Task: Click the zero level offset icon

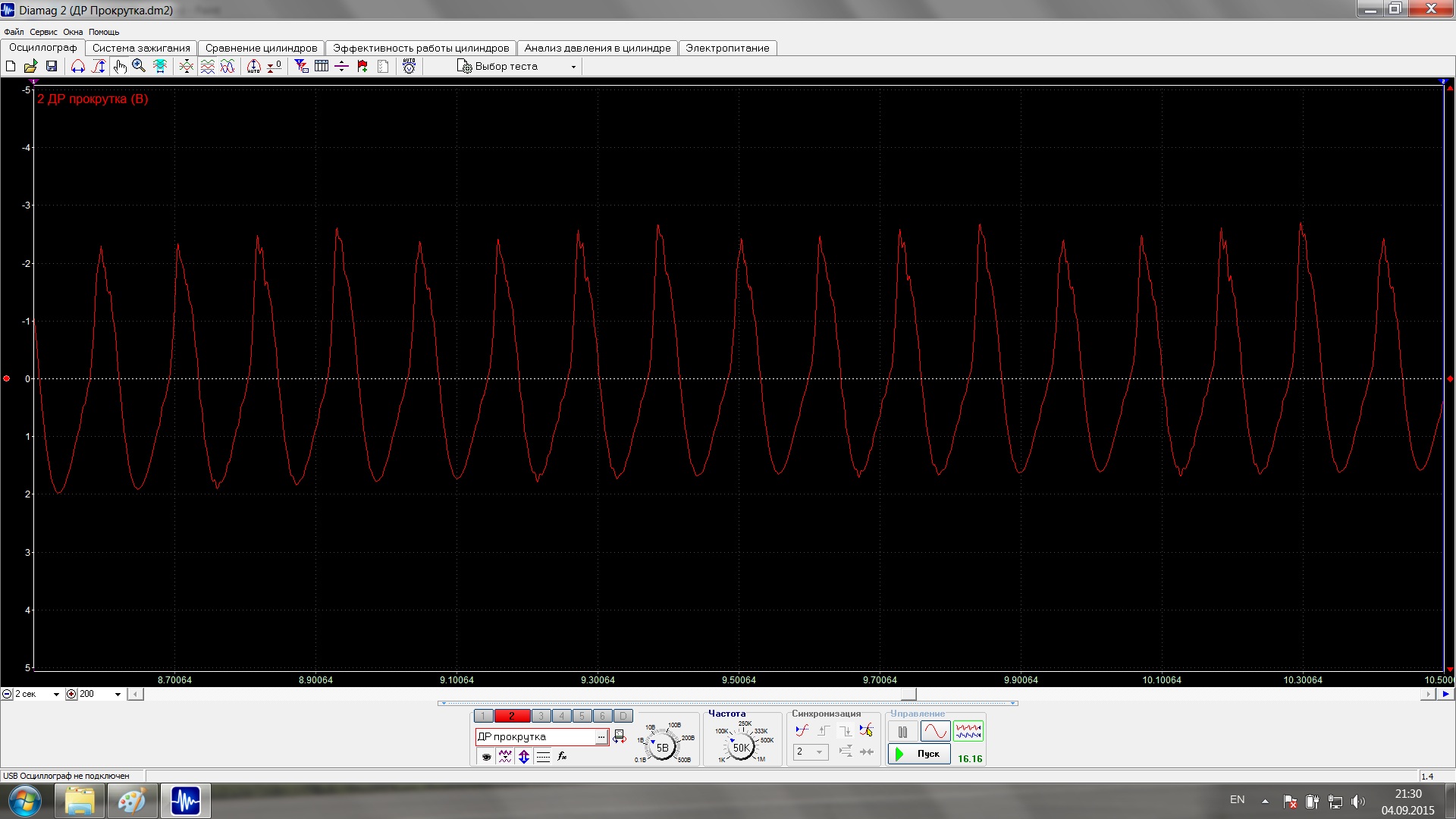Action: [275, 67]
